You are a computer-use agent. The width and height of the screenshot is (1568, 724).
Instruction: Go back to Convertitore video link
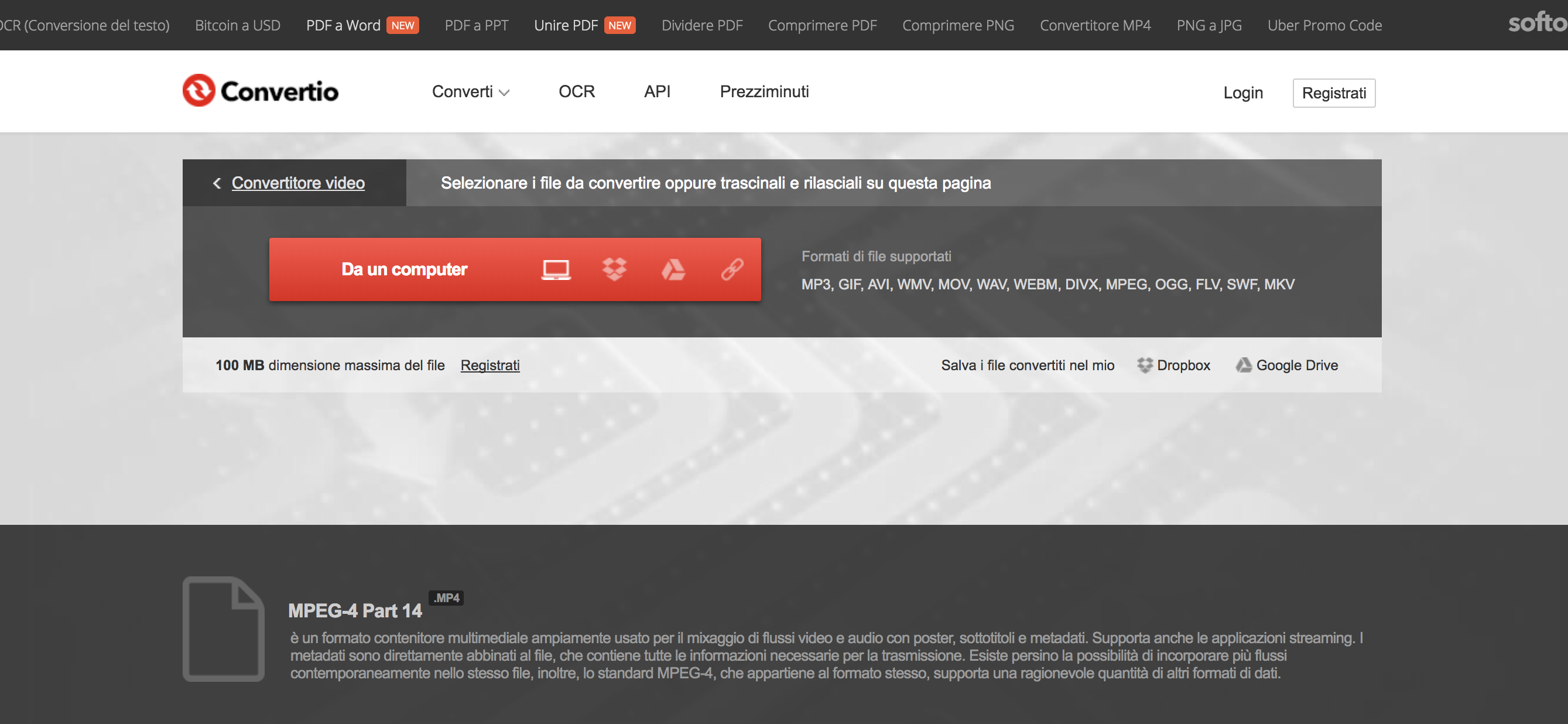[298, 183]
